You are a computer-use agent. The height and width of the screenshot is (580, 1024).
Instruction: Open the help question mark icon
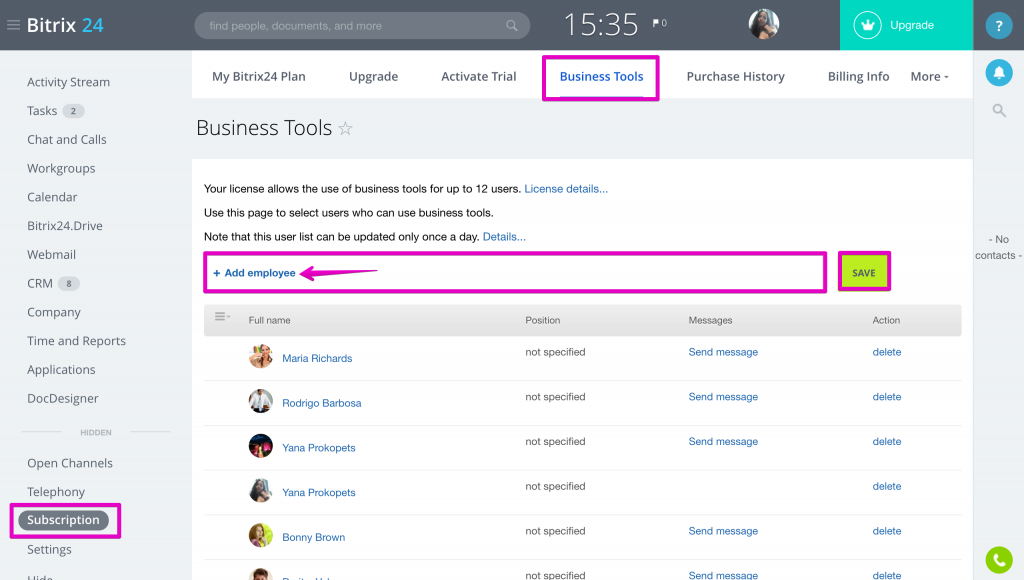tap(999, 25)
